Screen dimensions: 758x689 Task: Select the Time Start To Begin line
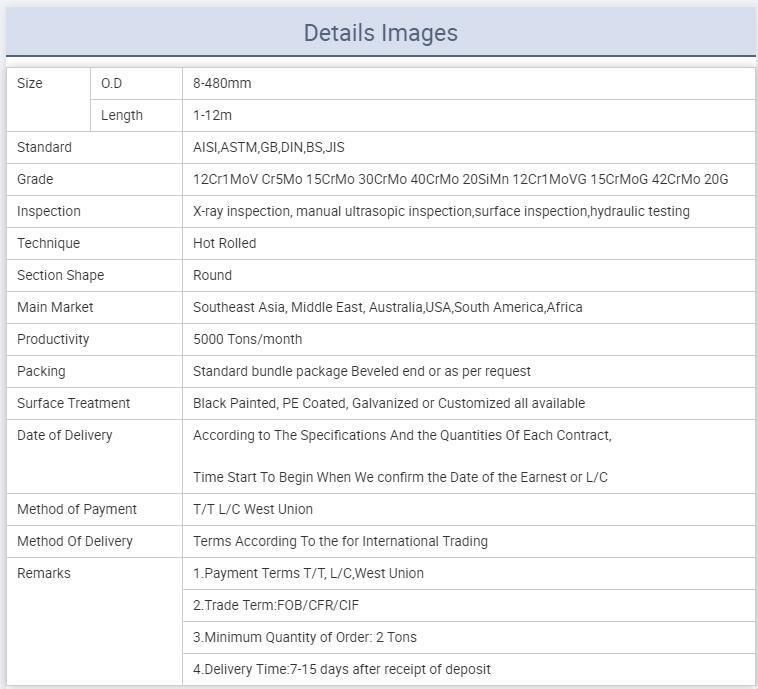tap(400, 477)
